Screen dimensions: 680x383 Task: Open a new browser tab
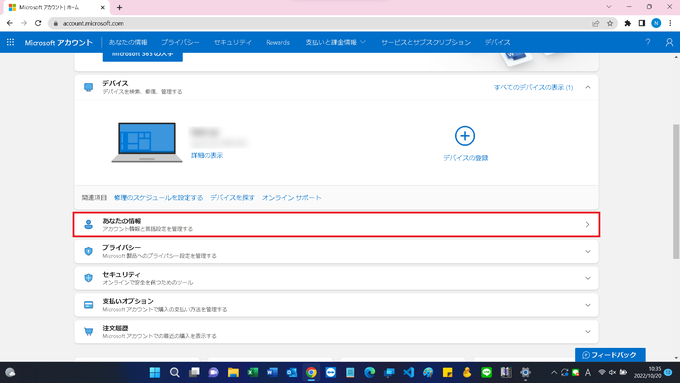(x=119, y=7)
